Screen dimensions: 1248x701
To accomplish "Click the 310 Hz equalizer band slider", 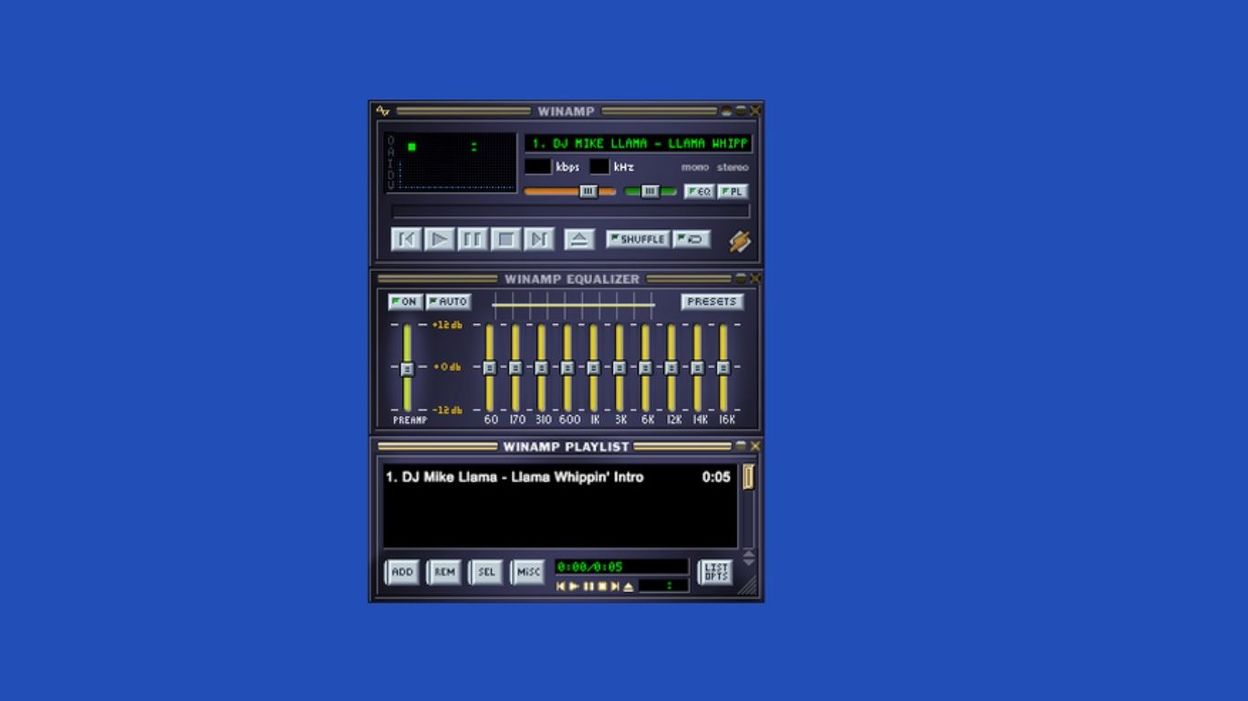I will pyautogui.click(x=541, y=368).
